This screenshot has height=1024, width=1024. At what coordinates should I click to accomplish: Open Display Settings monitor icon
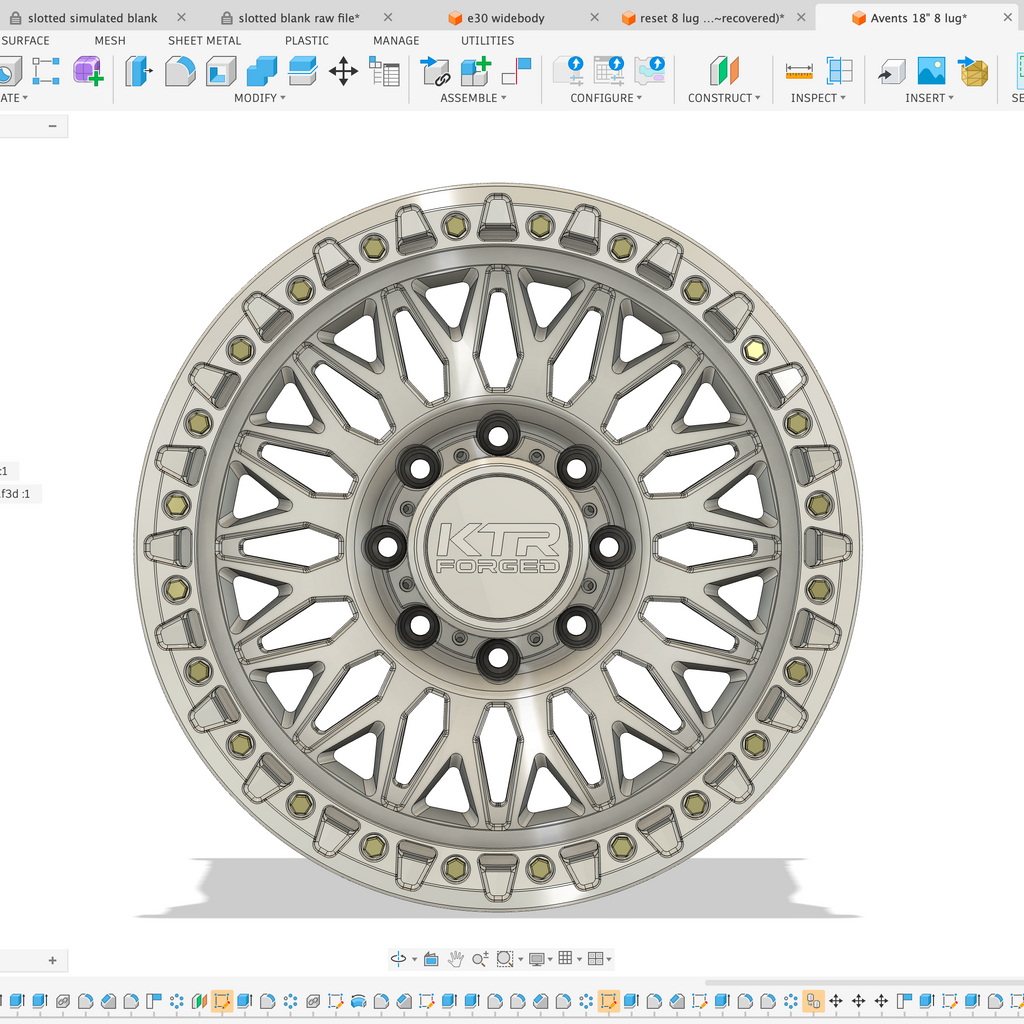[537, 959]
